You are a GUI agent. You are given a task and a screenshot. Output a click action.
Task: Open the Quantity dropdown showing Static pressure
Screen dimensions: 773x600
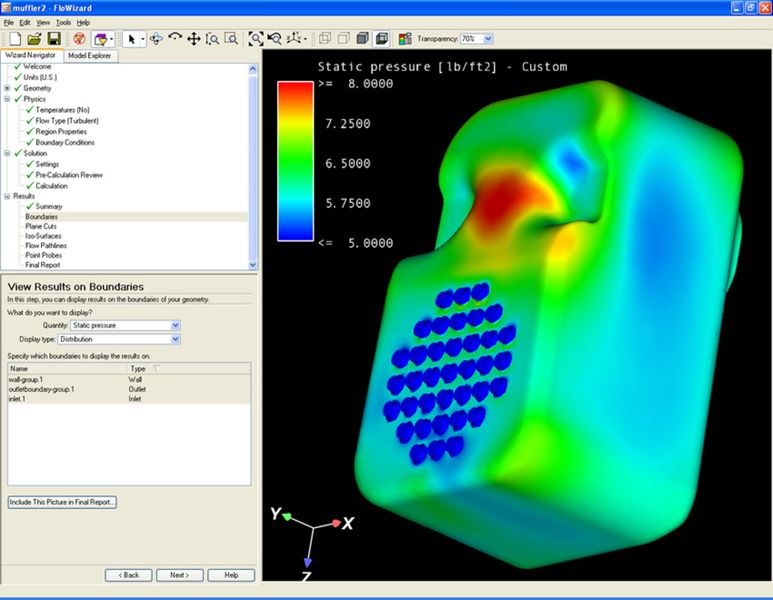click(125, 325)
